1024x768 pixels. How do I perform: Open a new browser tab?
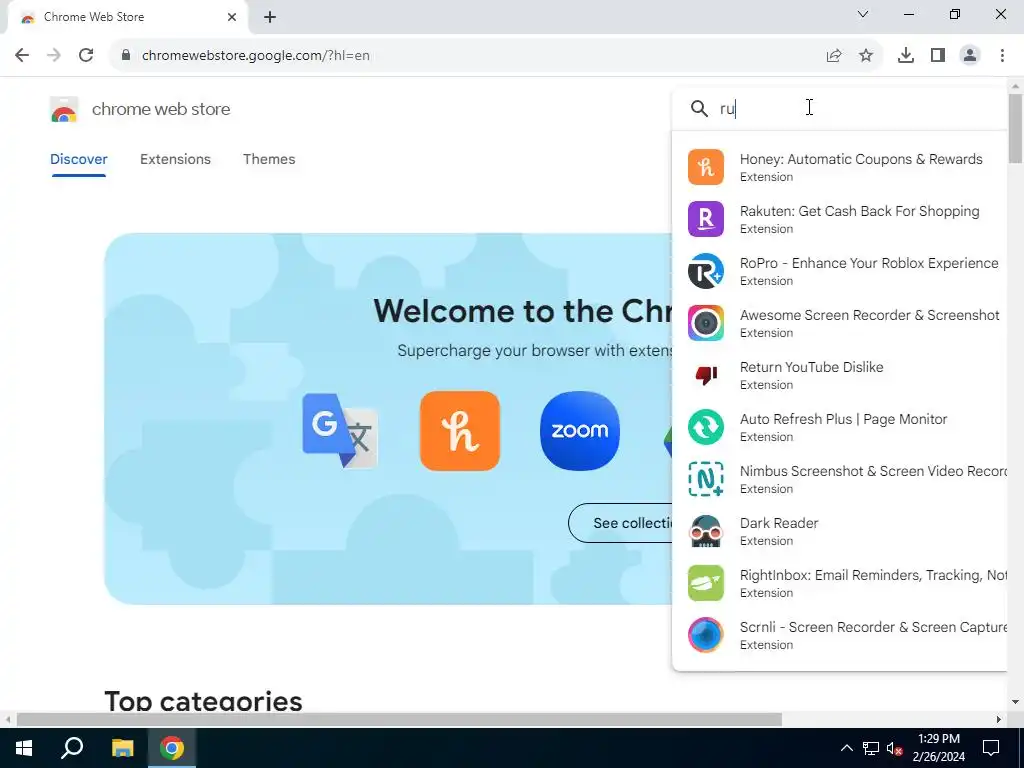(270, 17)
